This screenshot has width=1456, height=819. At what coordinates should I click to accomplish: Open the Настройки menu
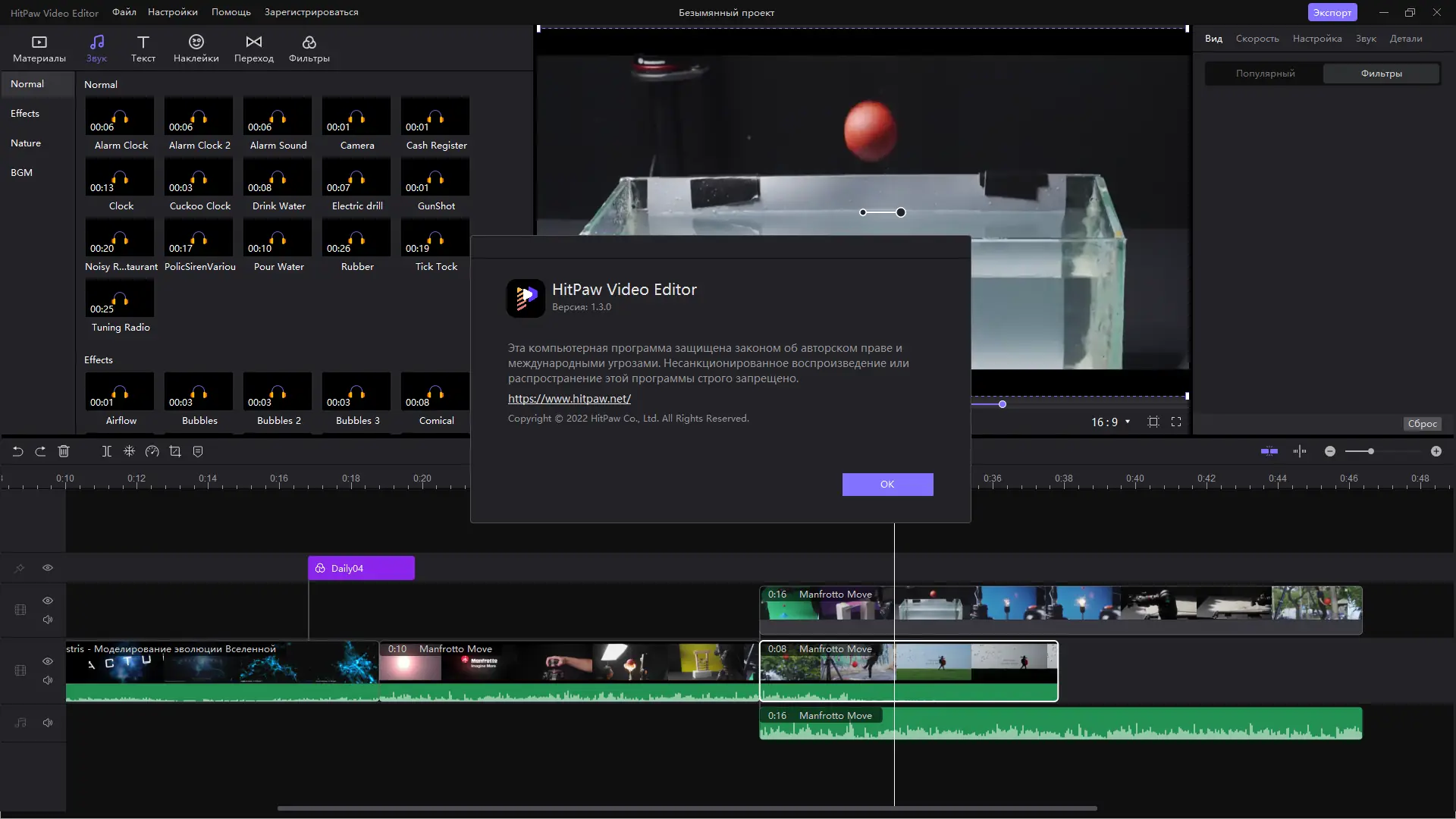click(173, 12)
